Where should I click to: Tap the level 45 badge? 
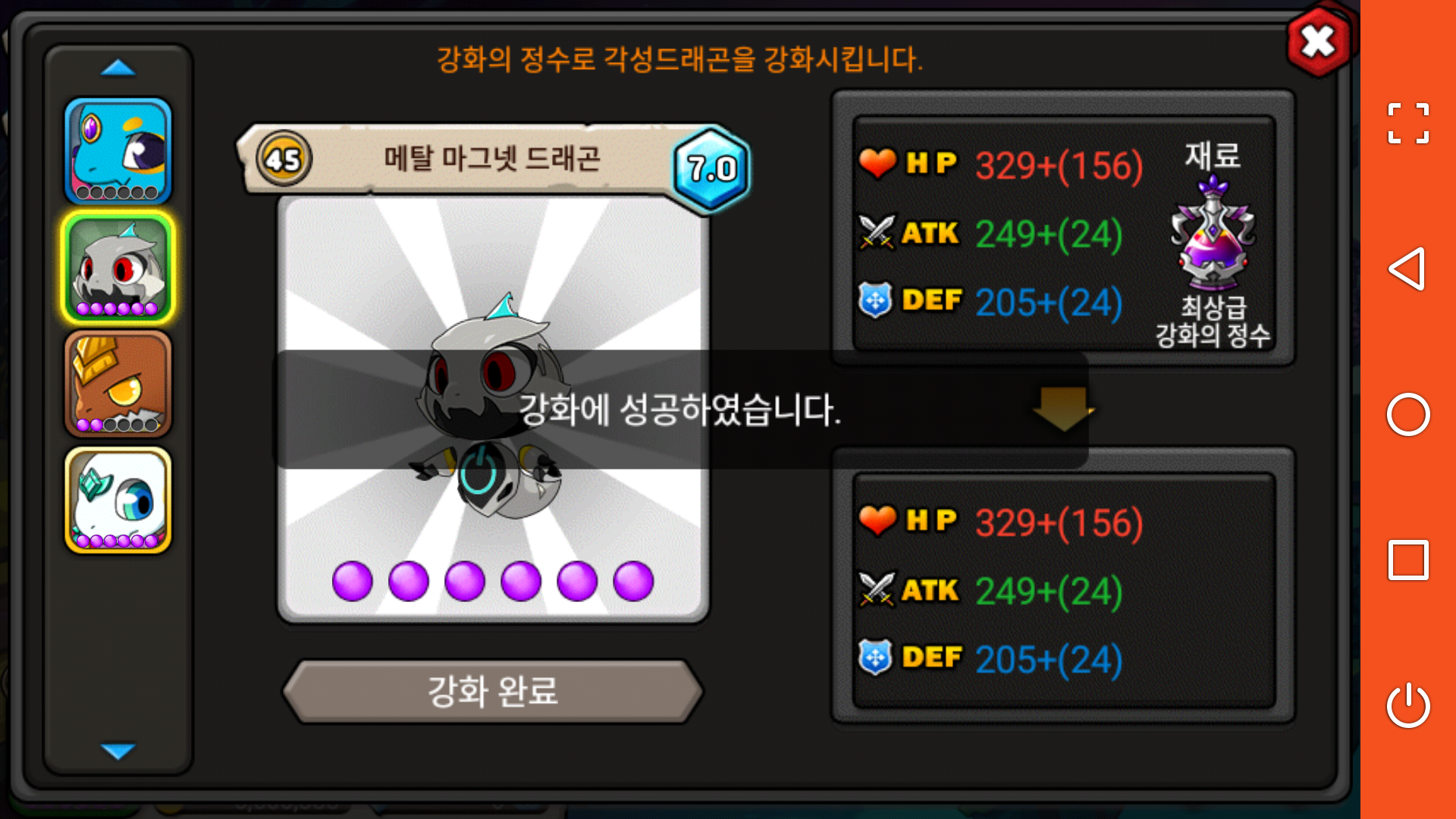point(284,159)
